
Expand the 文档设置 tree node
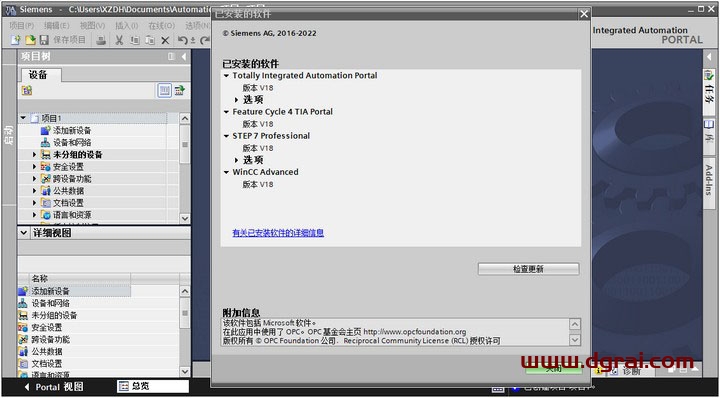click(34, 202)
